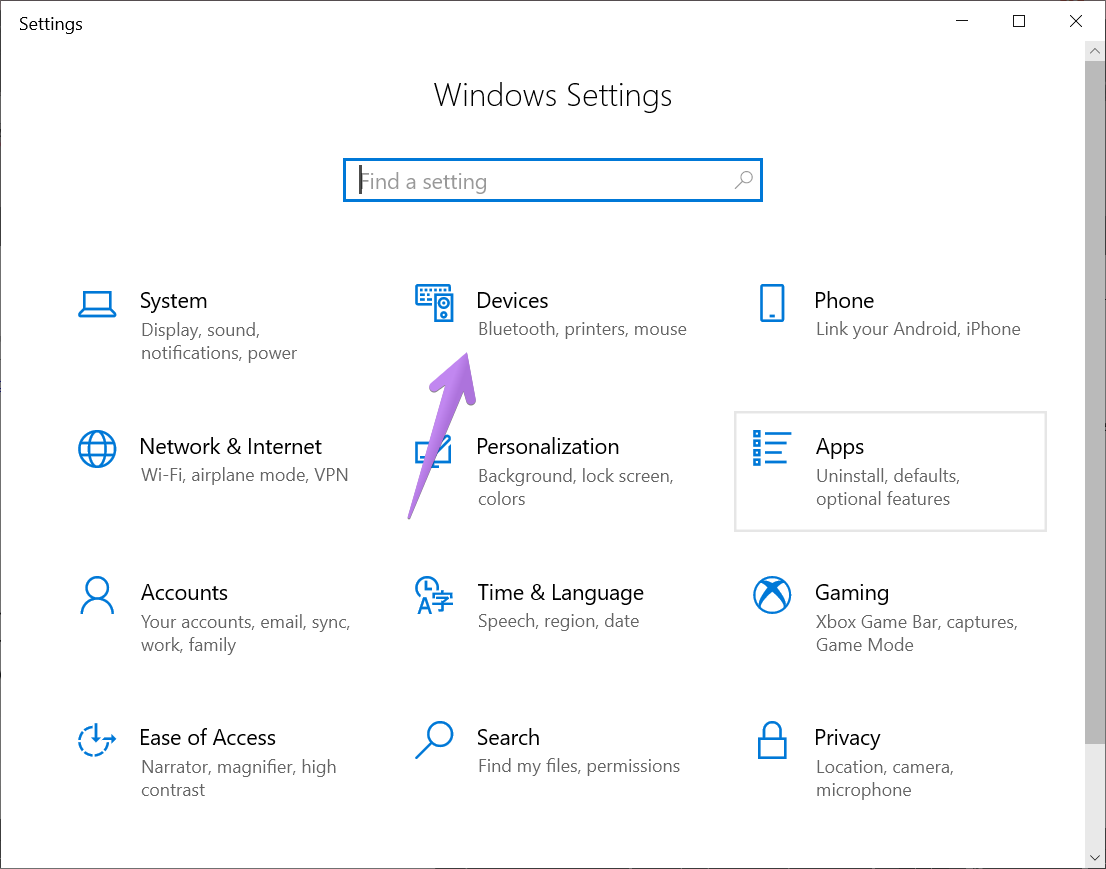The height and width of the screenshot is (869, 1106).
Task: Open the Phone settings title
Action: tap(844, 300)
